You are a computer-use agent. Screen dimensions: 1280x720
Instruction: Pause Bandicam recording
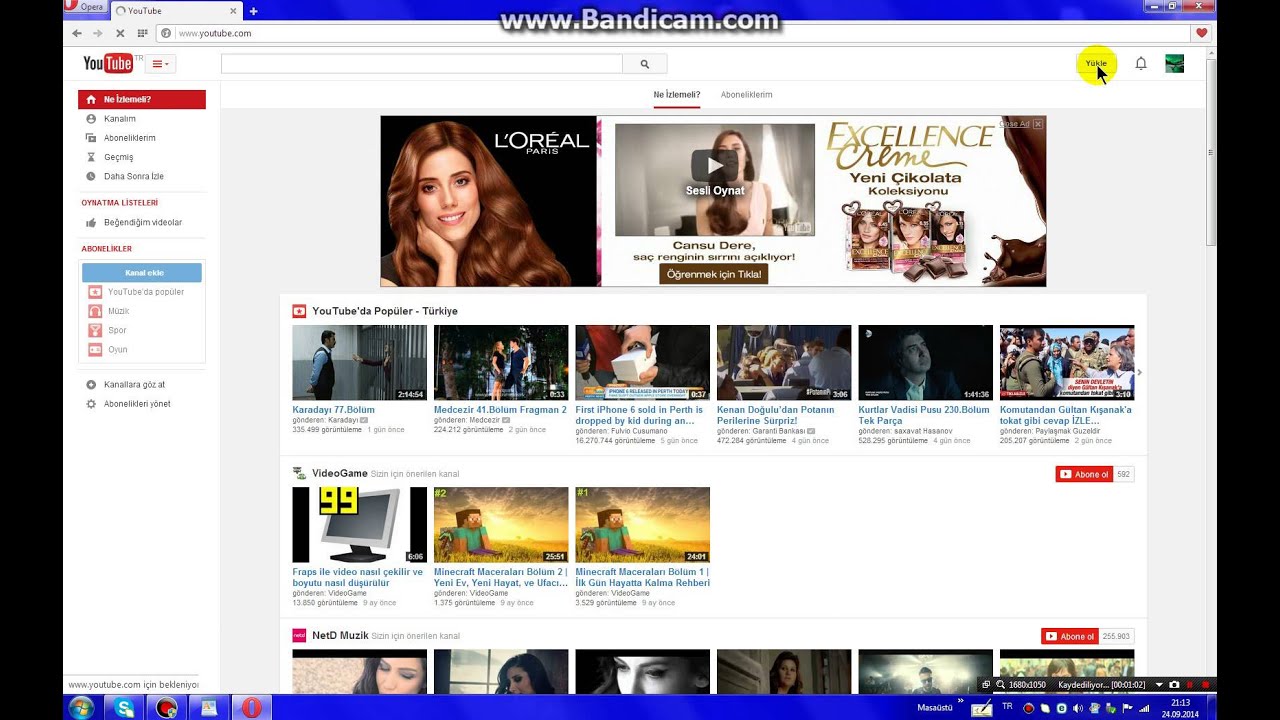coord(1190,685)
